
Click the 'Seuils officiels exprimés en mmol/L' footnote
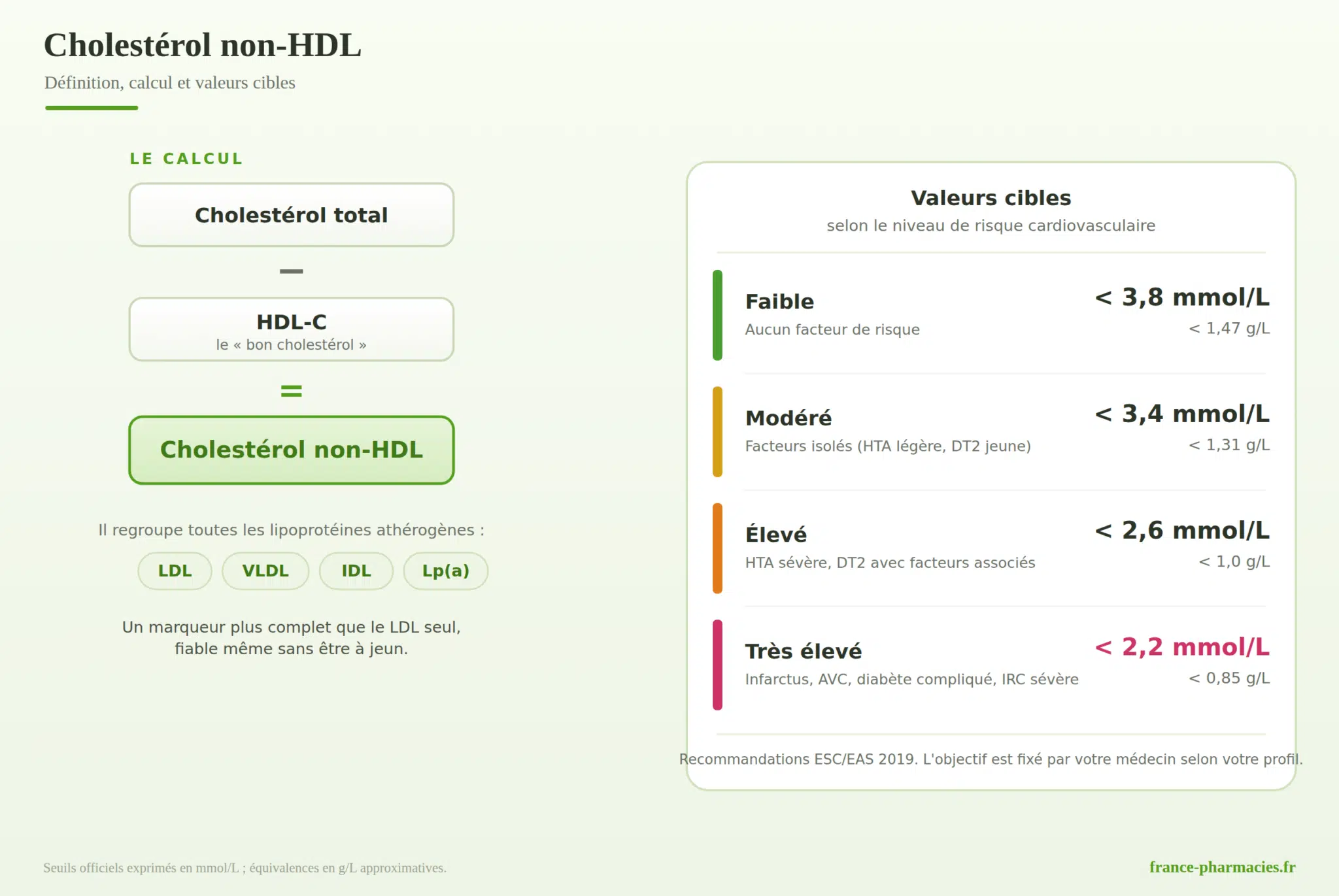click(245, 868)
